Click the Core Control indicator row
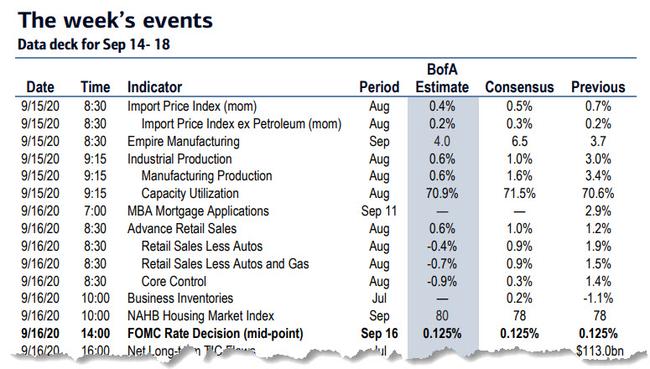The image size is (650, 369). tap(323, 281)
